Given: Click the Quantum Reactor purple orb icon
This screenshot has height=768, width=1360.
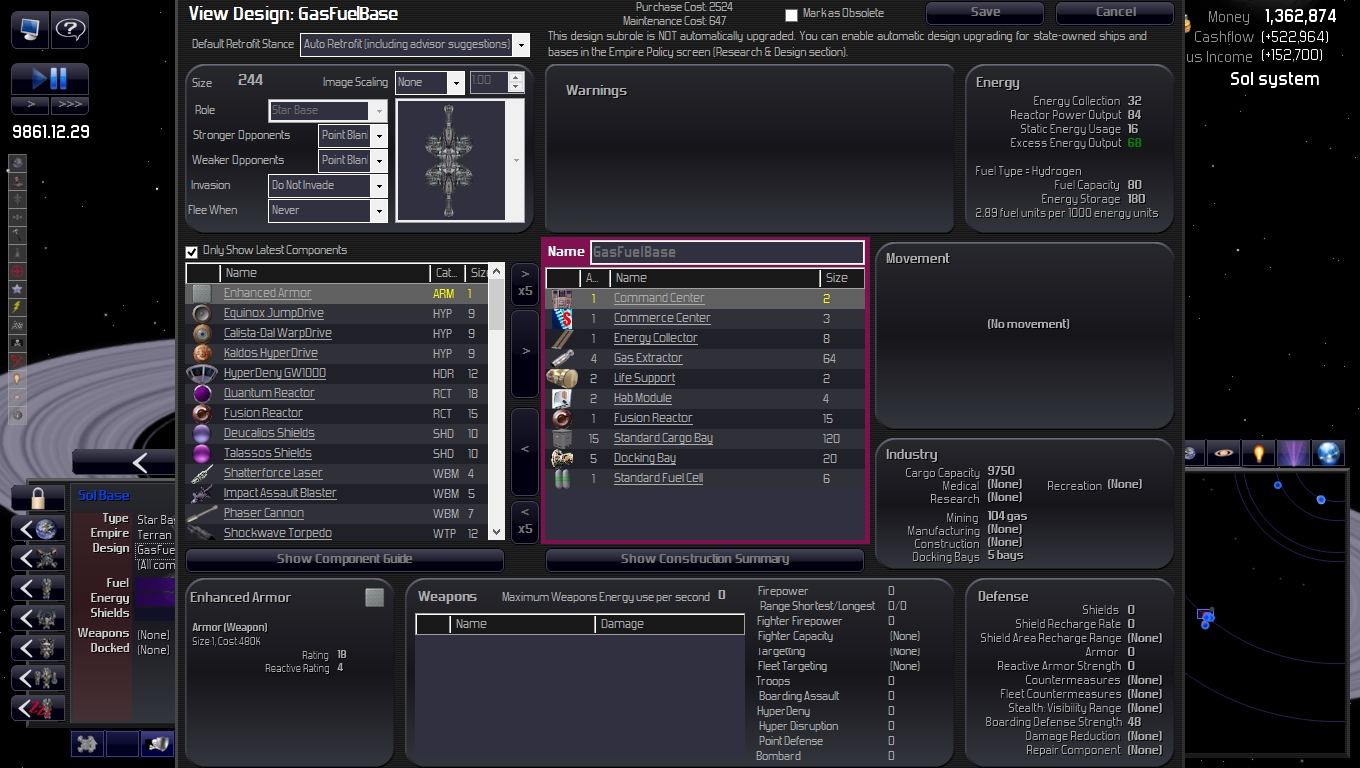Looking at the screenshot, I should coord(202,393).
